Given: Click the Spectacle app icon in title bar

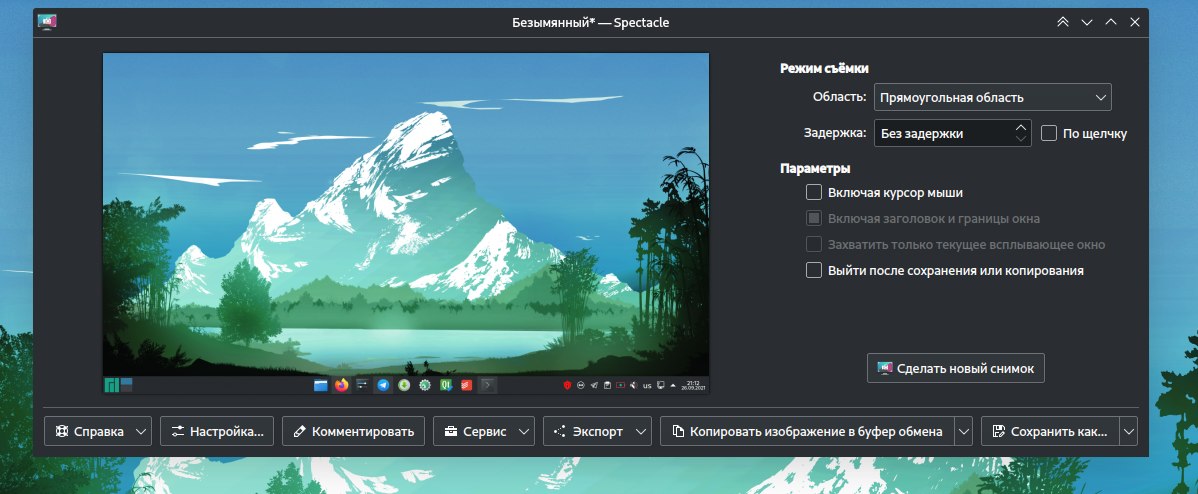Looking at the screenshot, I should 47,22.
